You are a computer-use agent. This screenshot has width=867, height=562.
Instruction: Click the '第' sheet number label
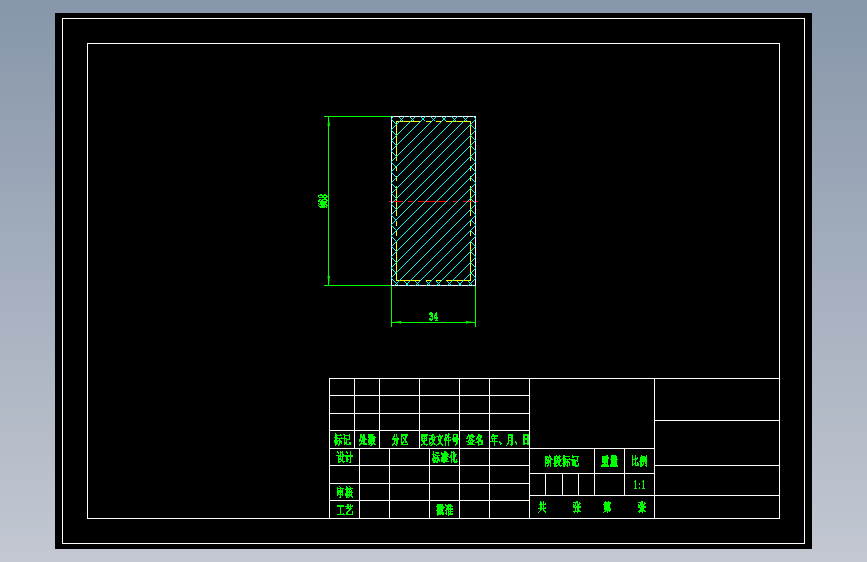click(x=607, y=507)
